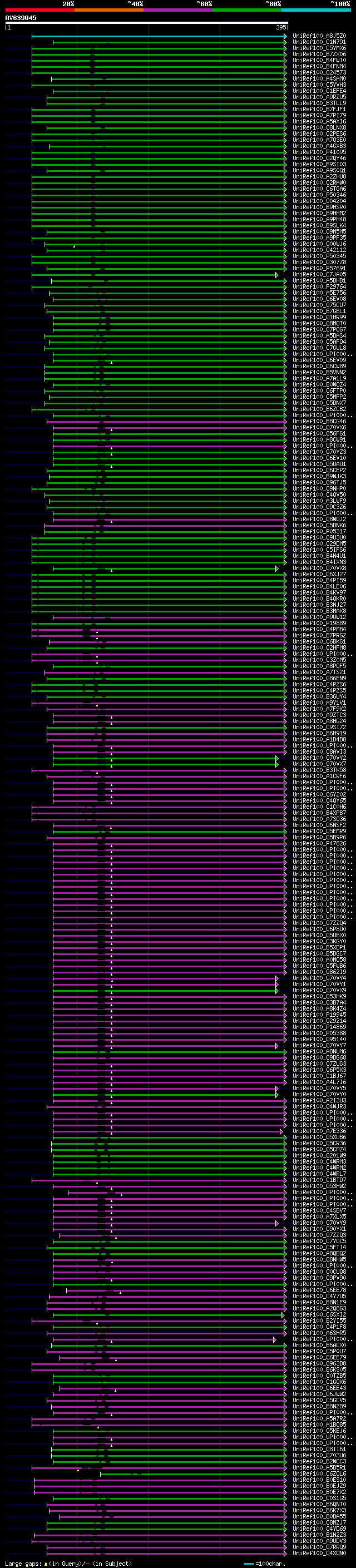Open hit UniRef100_B4FNM4
The height and width of the screenshot is (1568, 356).
(x=319, y=66)
